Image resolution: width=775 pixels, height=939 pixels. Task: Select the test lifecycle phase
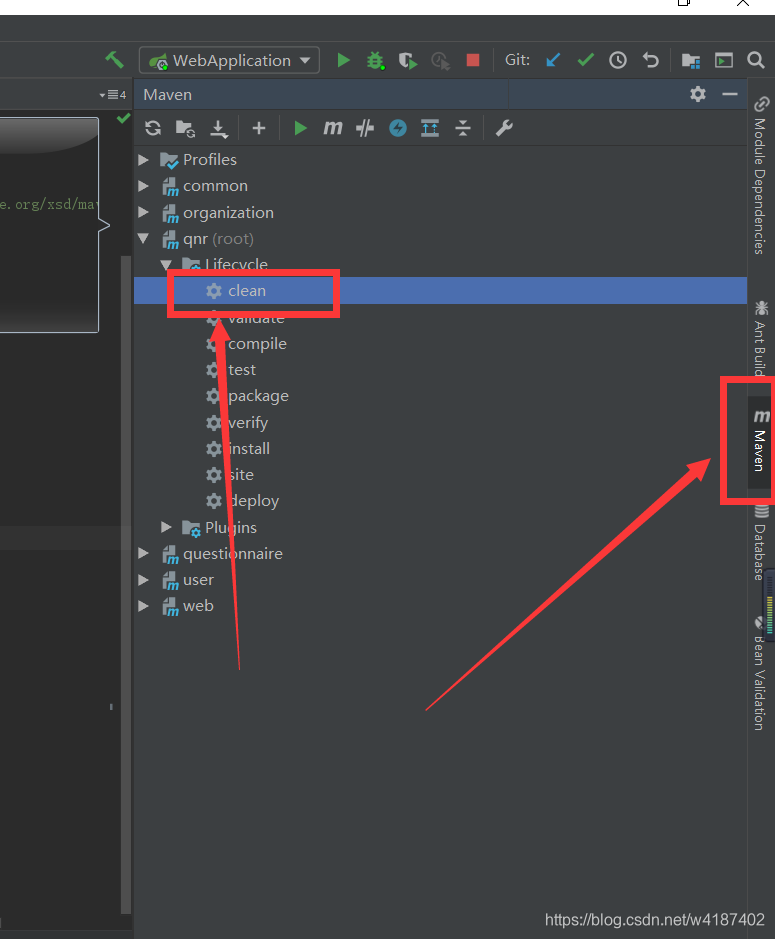[x=440, y=370]
